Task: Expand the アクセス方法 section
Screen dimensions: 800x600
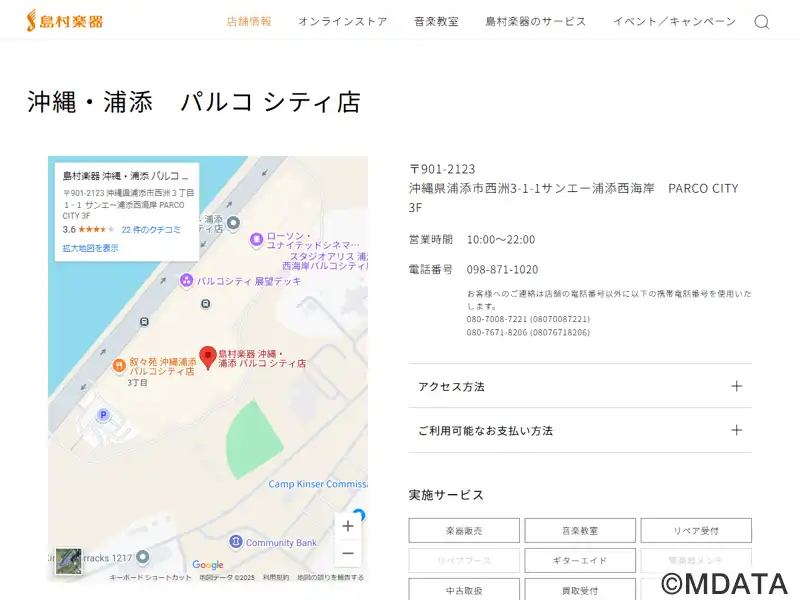Action: tap(580, 386)
